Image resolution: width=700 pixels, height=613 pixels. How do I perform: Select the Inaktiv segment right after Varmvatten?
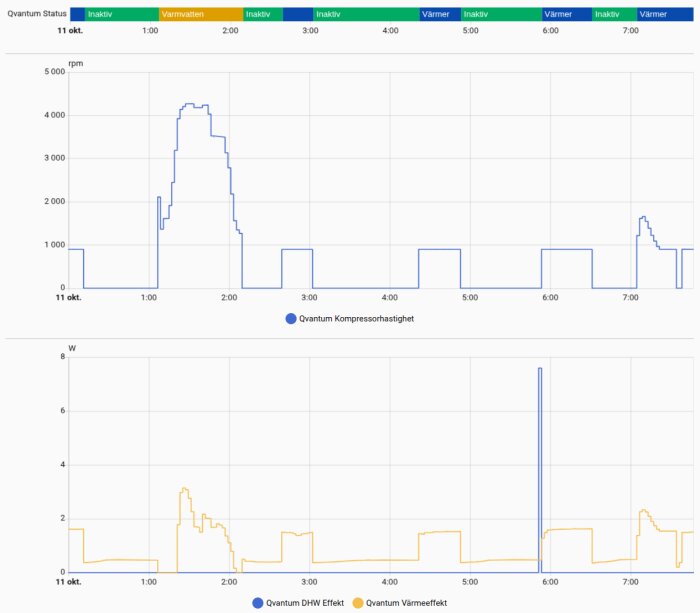coord(262,15)
